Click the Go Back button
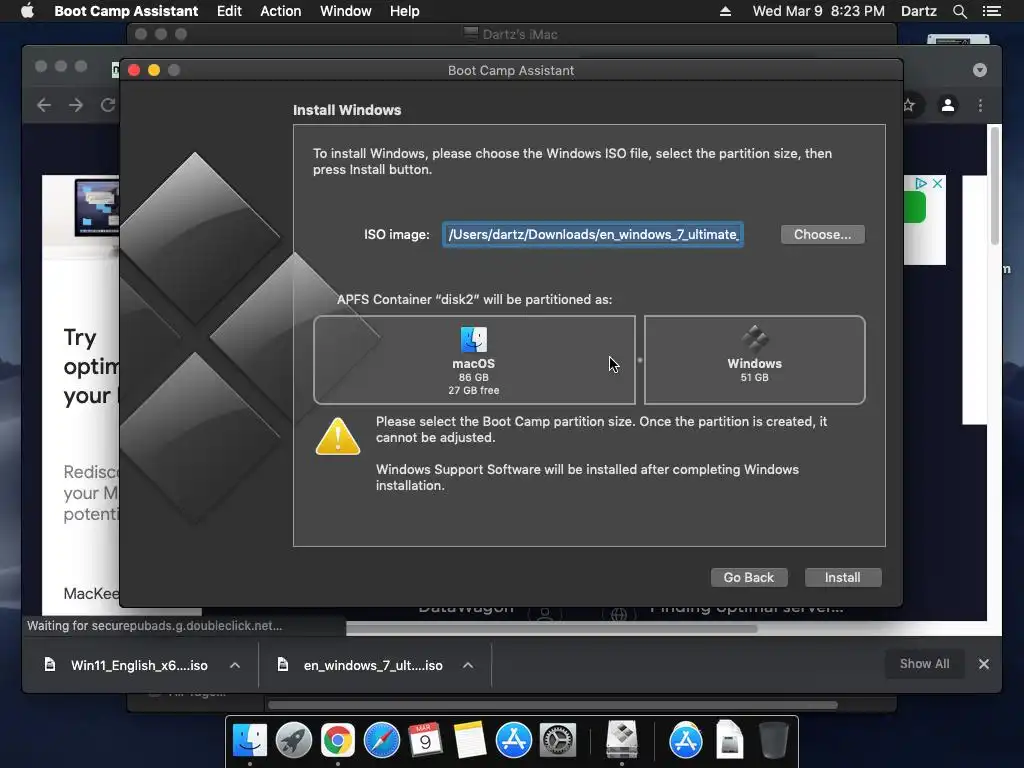1024x768 pixels. [748, 577]
